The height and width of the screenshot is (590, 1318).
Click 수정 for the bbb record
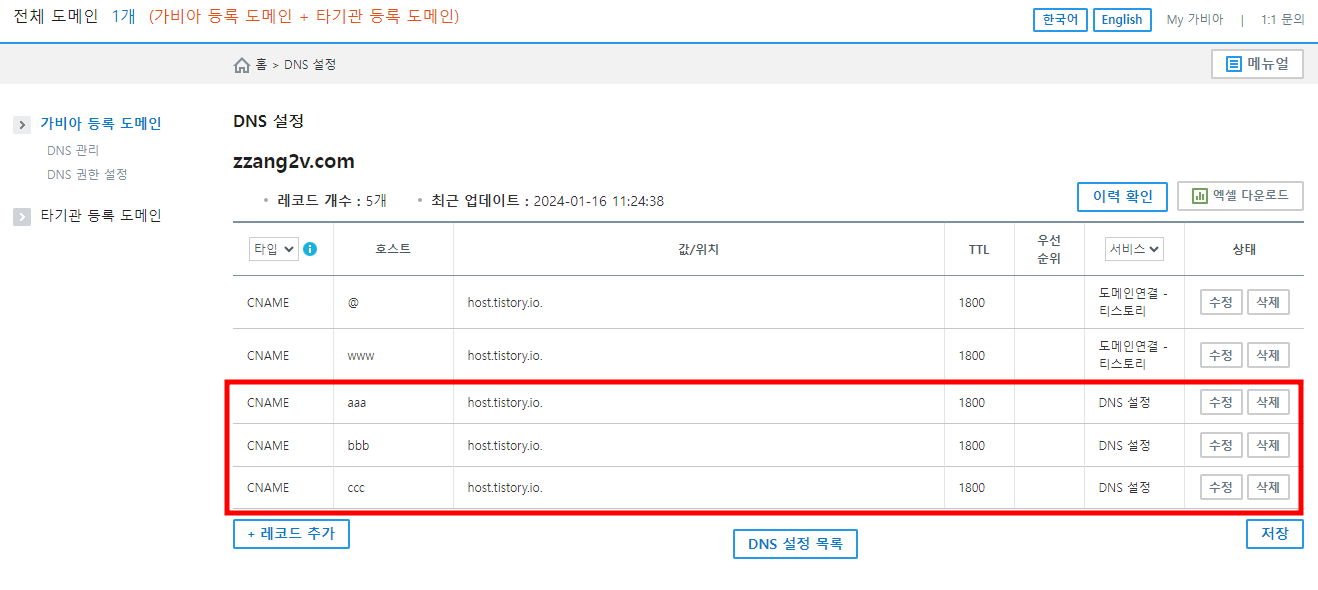(x=1221, y=445)
